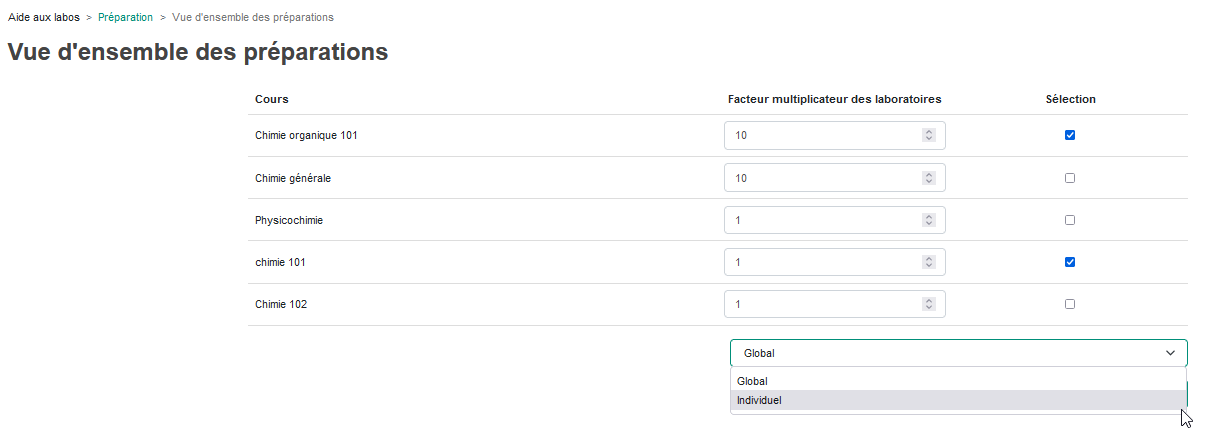
Task: Uncheck the Chimie organique 101 selection checkbox
Action: click(1070, 135)
